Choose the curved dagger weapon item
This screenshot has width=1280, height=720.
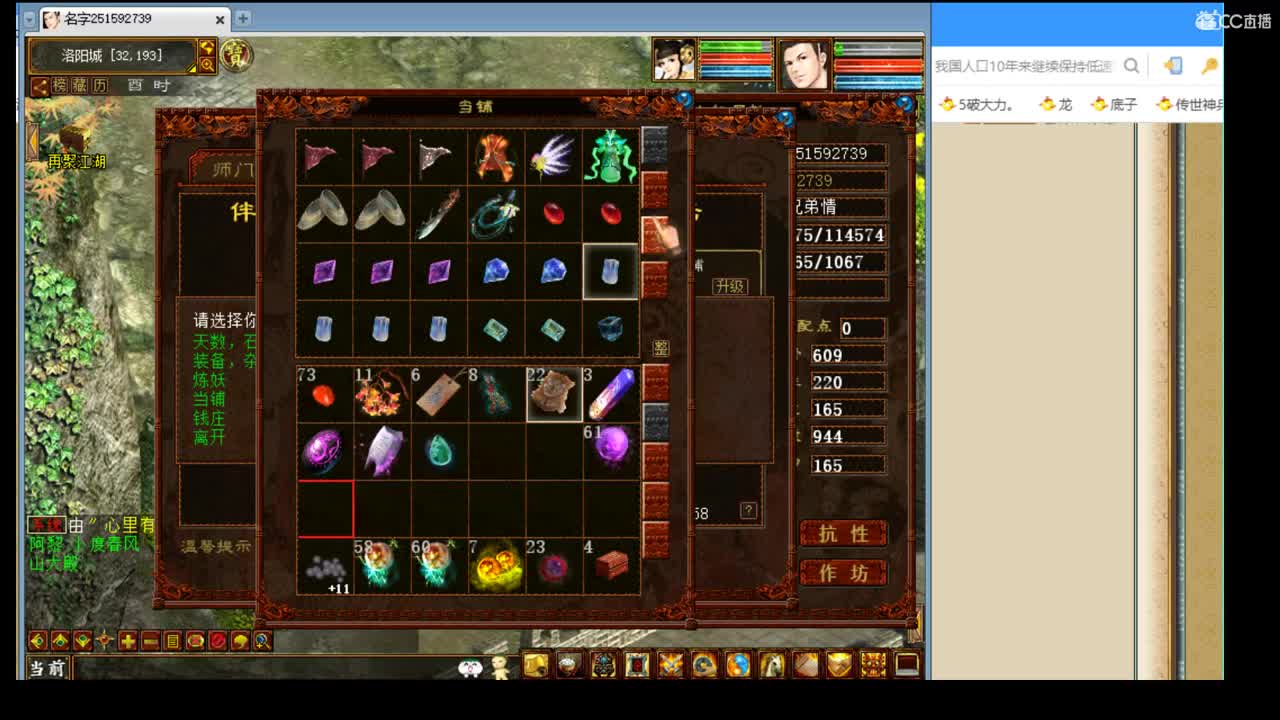coord(439,214)
